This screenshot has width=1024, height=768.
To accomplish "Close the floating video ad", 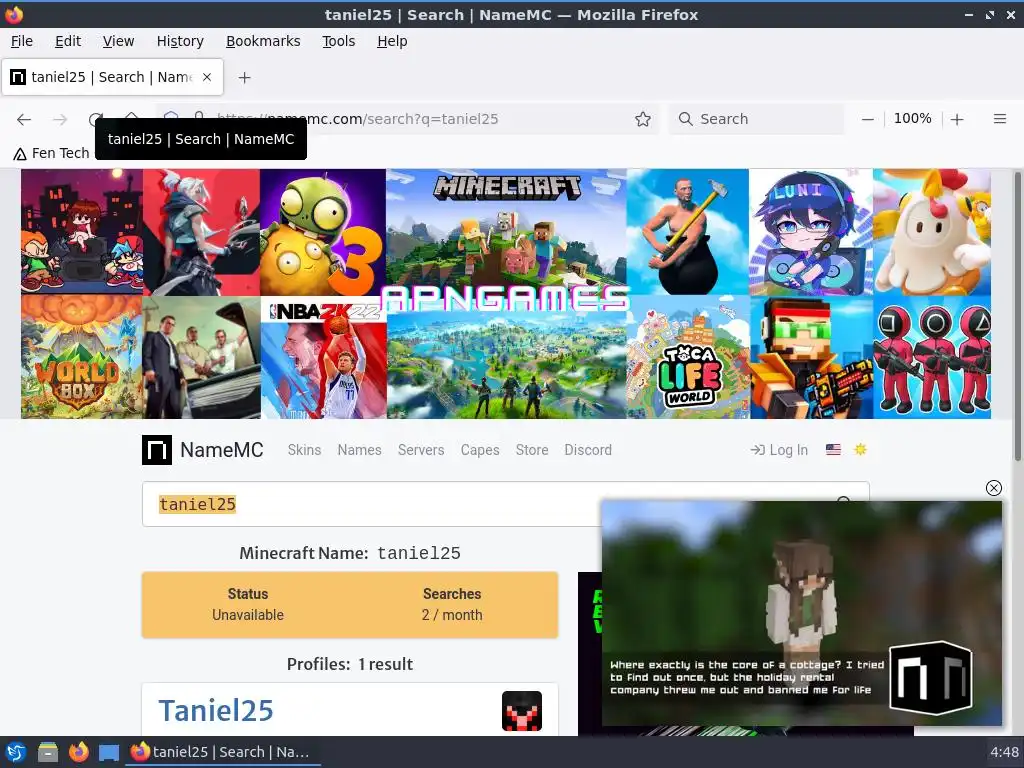I will click(993, 488).
